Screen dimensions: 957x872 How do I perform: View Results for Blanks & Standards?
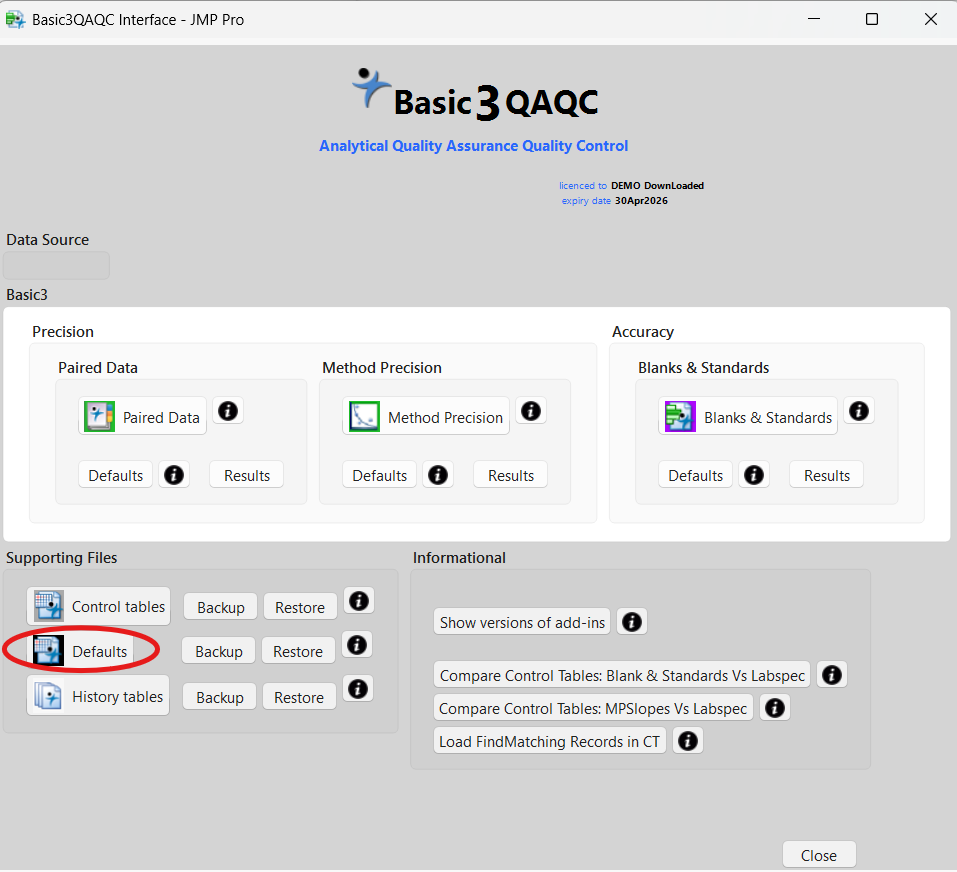coord(826,474)
